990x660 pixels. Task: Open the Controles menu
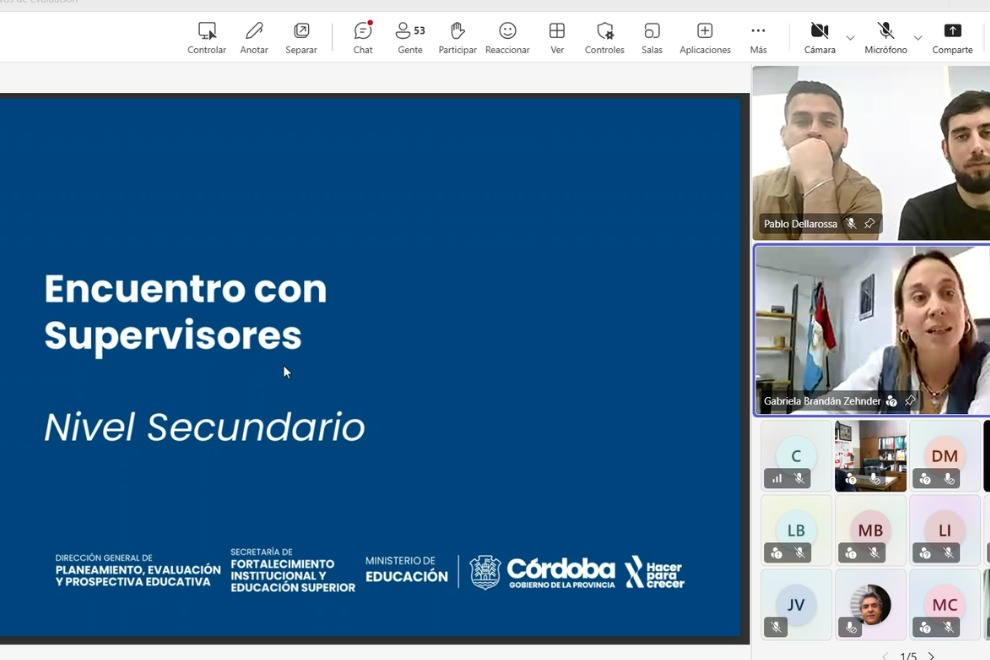click(604, 38)
